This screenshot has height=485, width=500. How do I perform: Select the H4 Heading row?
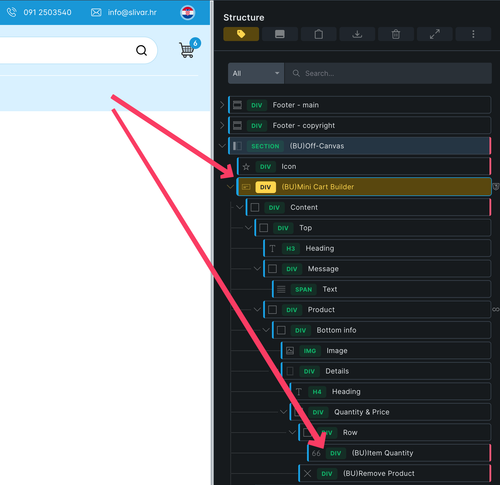[390, 392]
